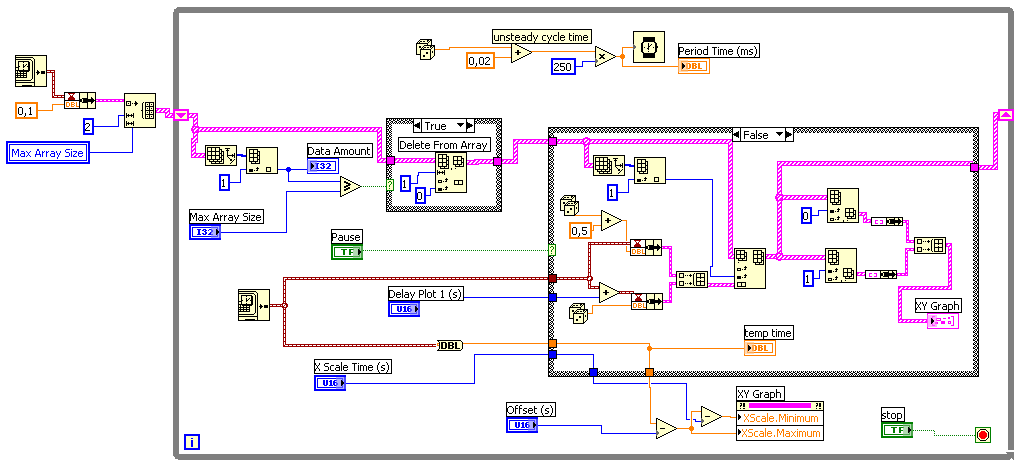Click the XScale.Minimum property row
The image size is (1021, 469).
pyautogui.click(x=780, y=418)
